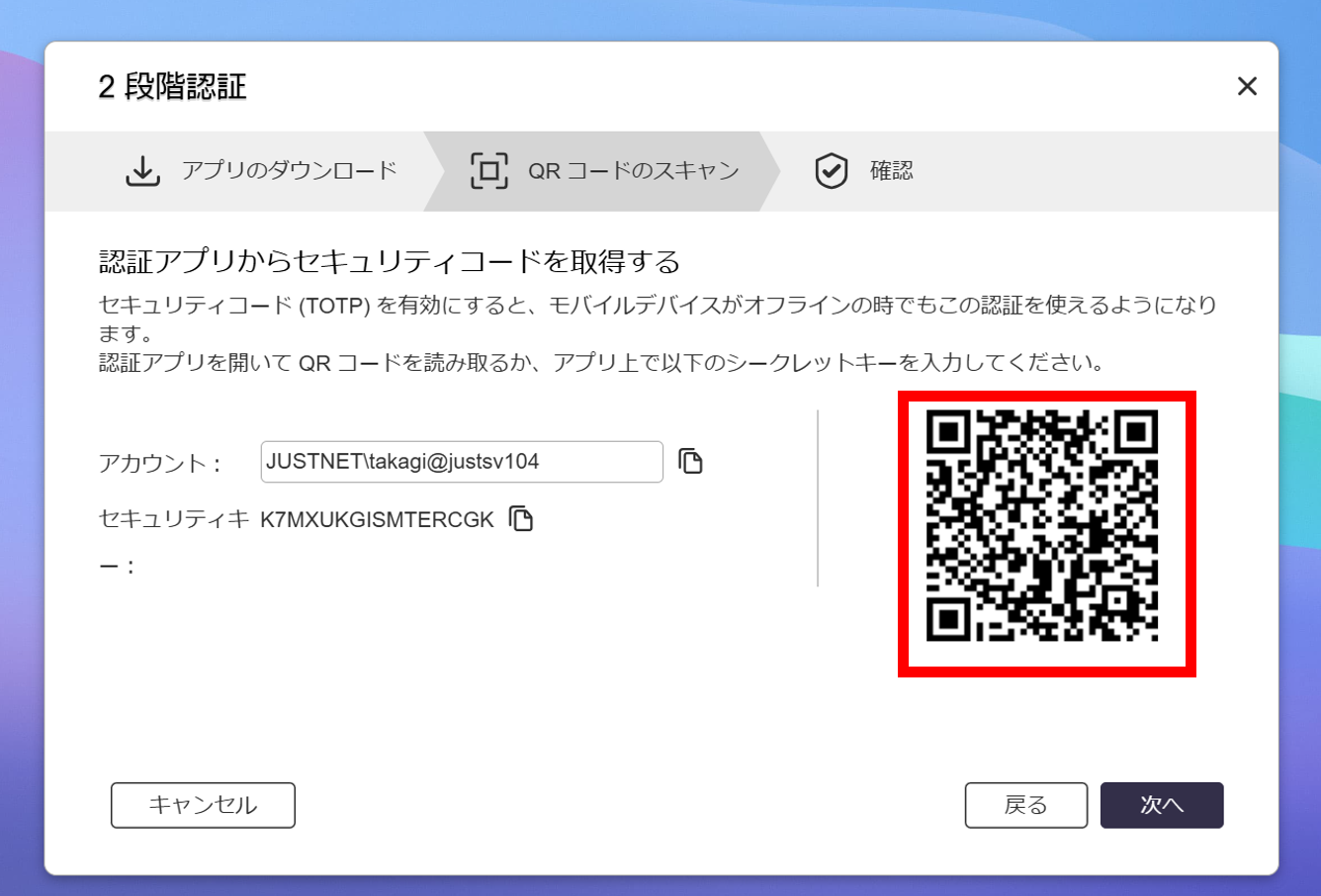The image size is (1321, 896).
Task: Click the QR scan frame icon
Action: (489, 171)
